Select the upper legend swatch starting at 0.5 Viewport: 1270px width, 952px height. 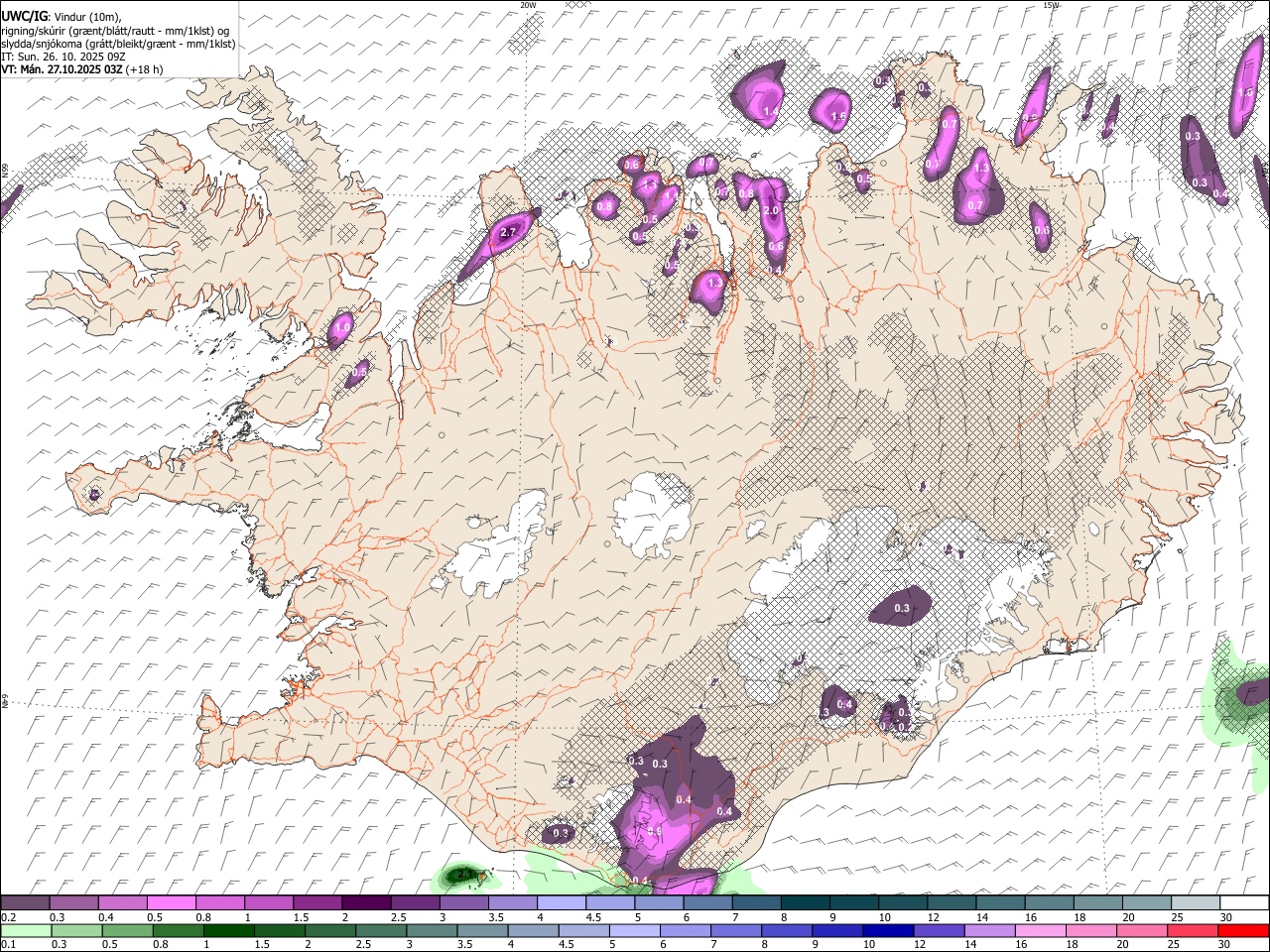(x=172, y=903)
